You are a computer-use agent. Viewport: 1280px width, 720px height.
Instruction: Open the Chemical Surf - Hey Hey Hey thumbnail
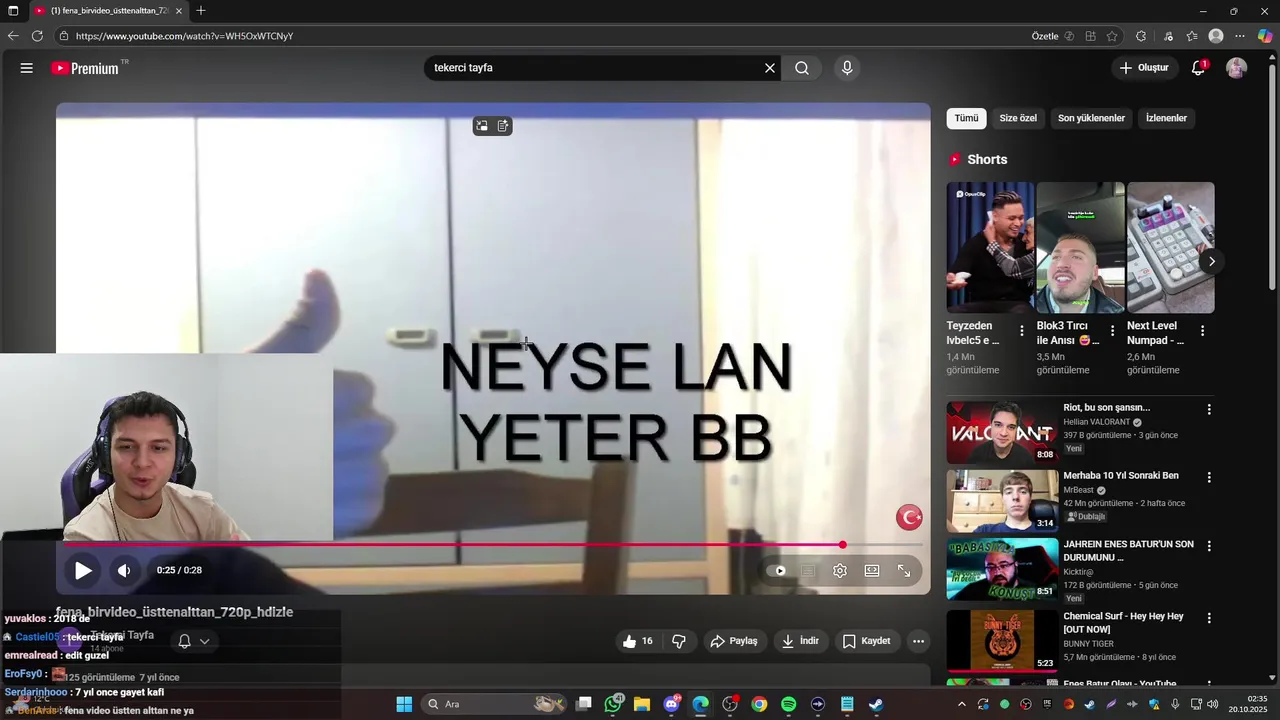(1002, 640)
